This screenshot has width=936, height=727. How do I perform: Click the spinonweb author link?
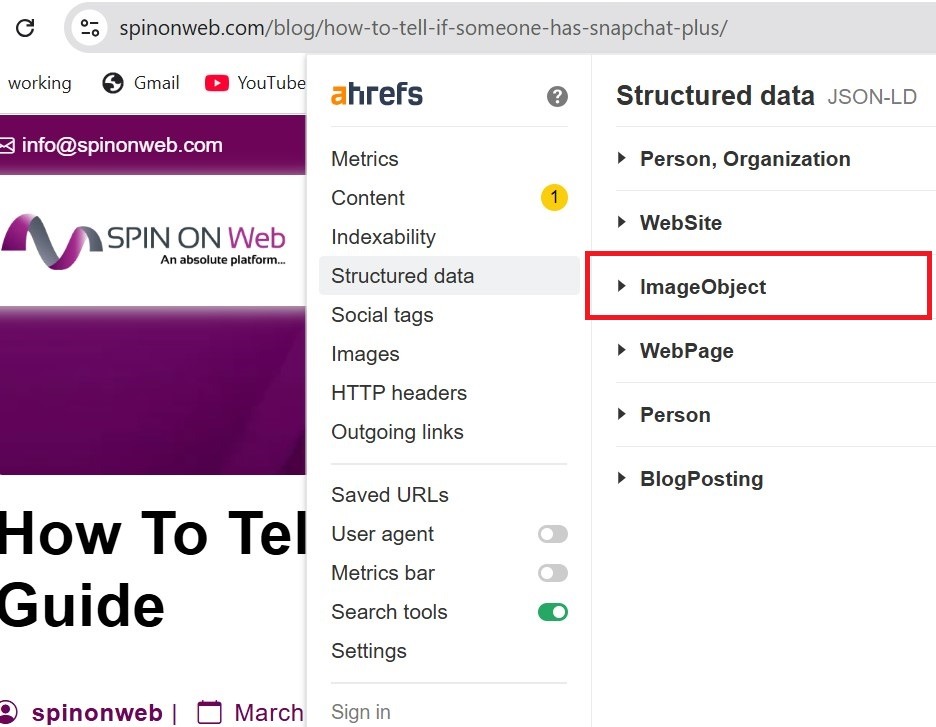pyautogui.click(x=97, y=713)
